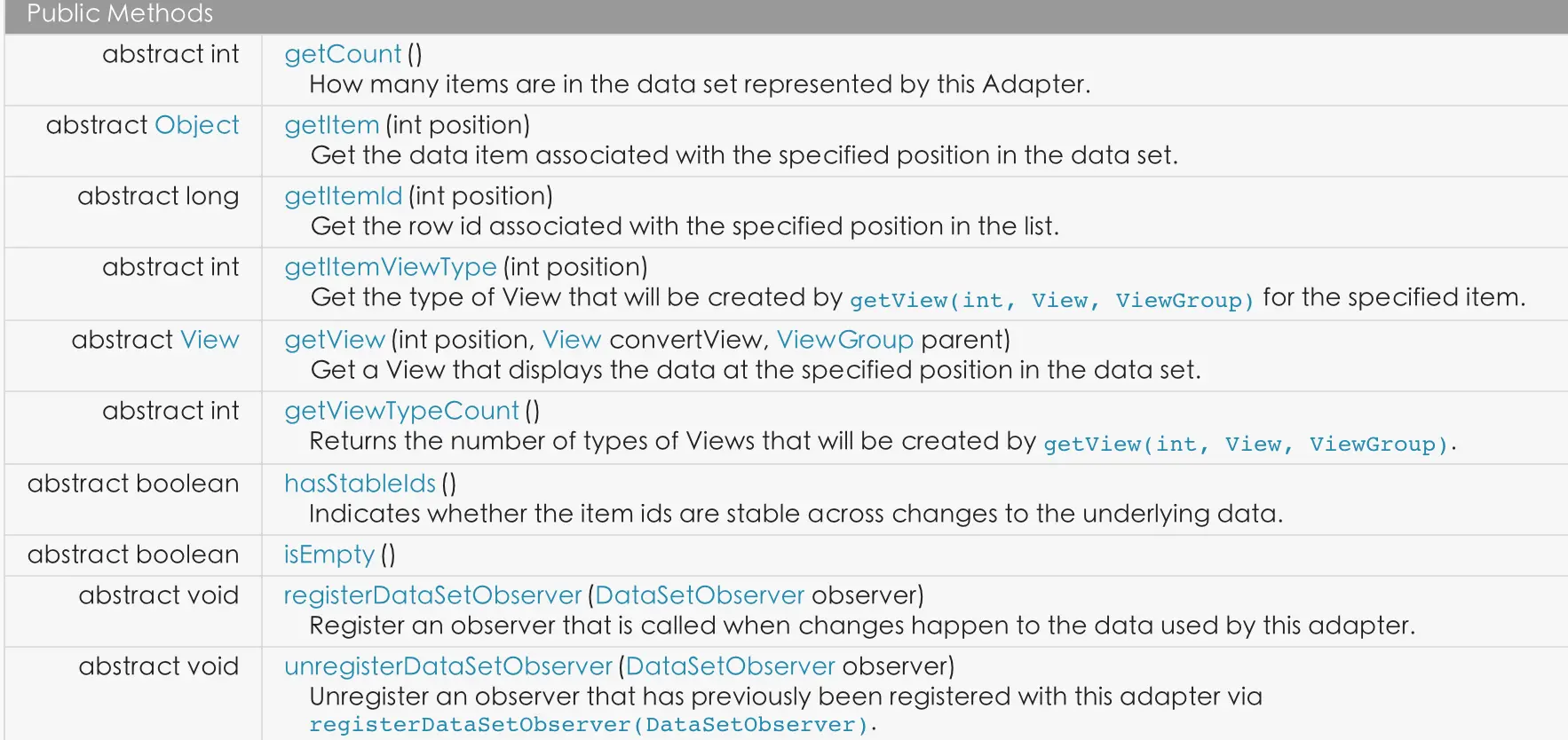Click DataSetObserver type in registerDataSetObserver signature
The width and height of the screenshot is (1568, 740).
tap(700, 595)
